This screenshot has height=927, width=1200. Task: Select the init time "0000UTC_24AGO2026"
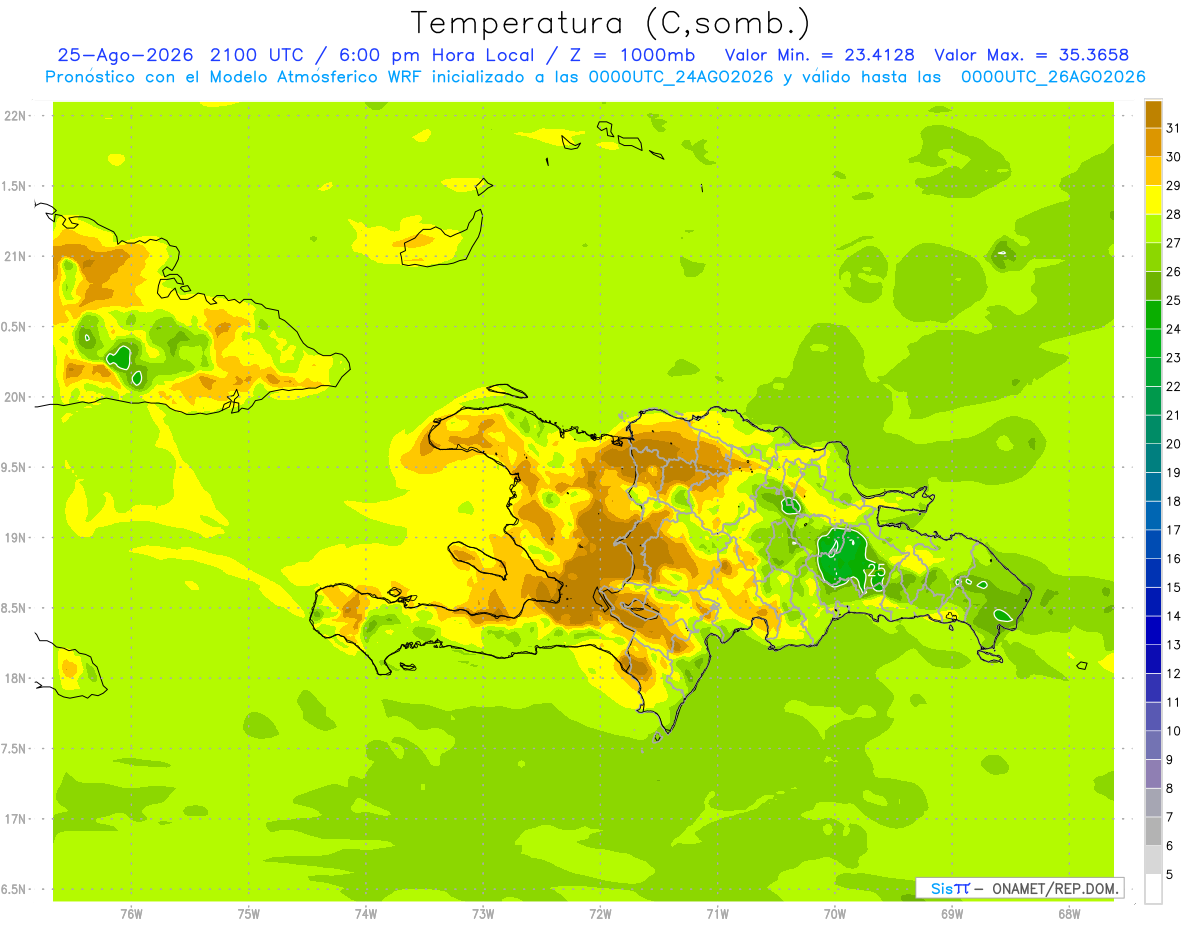pos(680,77)
